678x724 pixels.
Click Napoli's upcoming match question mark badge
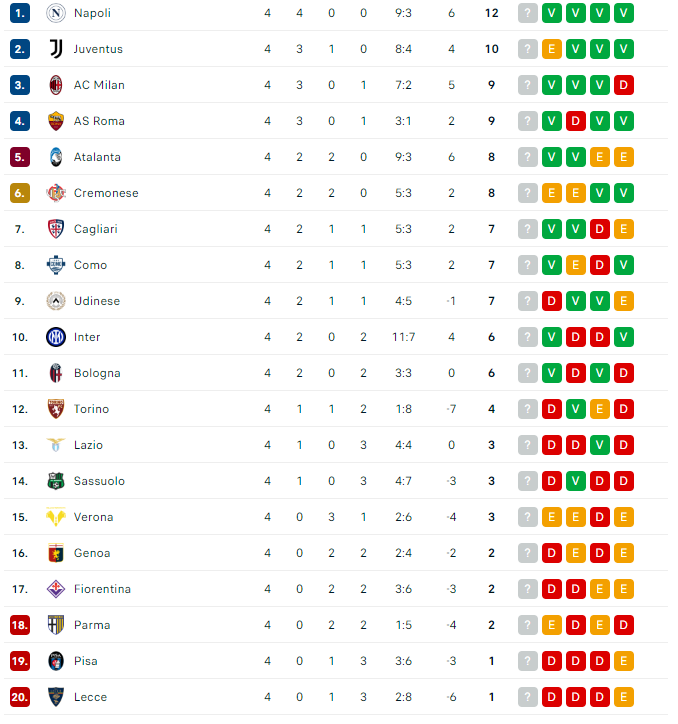click(528, 13)
